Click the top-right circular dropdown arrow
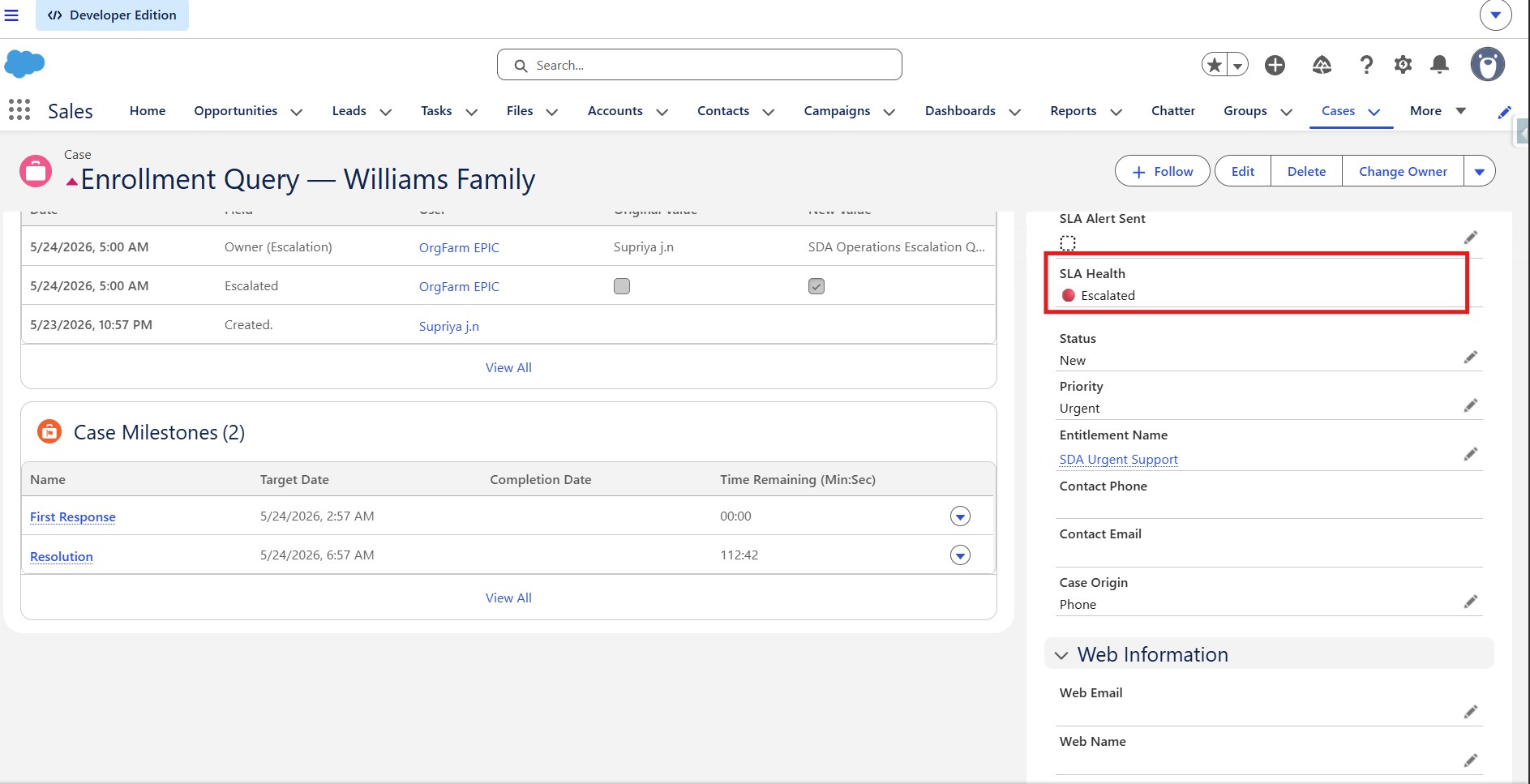This screenshot has width=1530, height=784. pos(1496,15)
